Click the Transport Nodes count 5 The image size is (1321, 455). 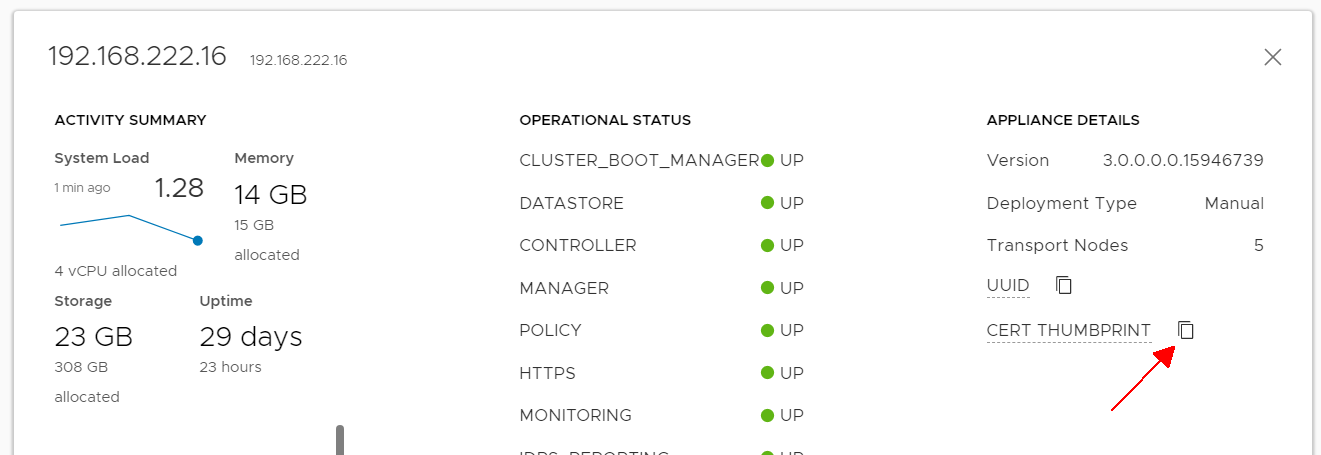coord(1259,245)
